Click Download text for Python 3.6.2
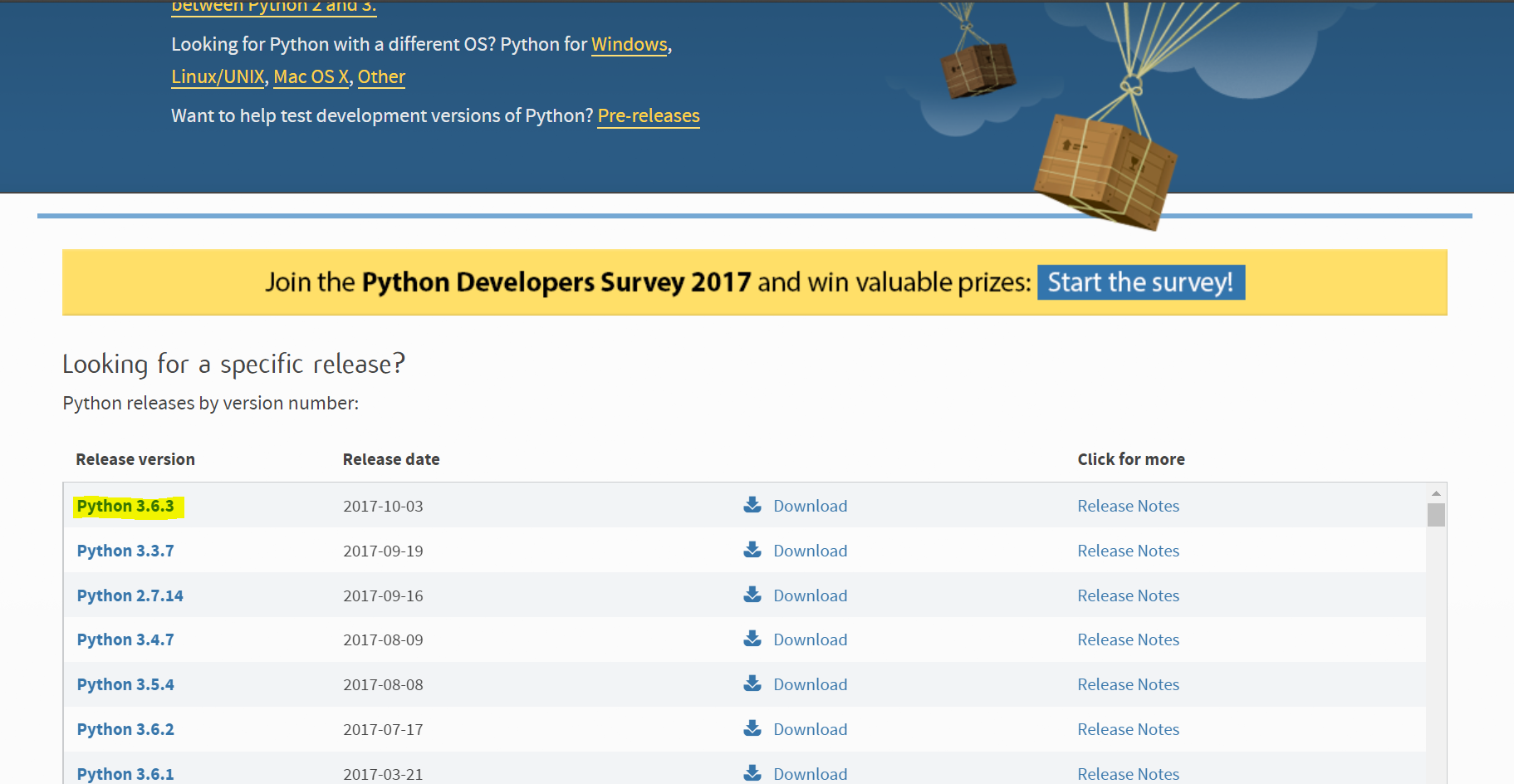Viewport: 1514px width, 784px height. (x=811, y=729)
